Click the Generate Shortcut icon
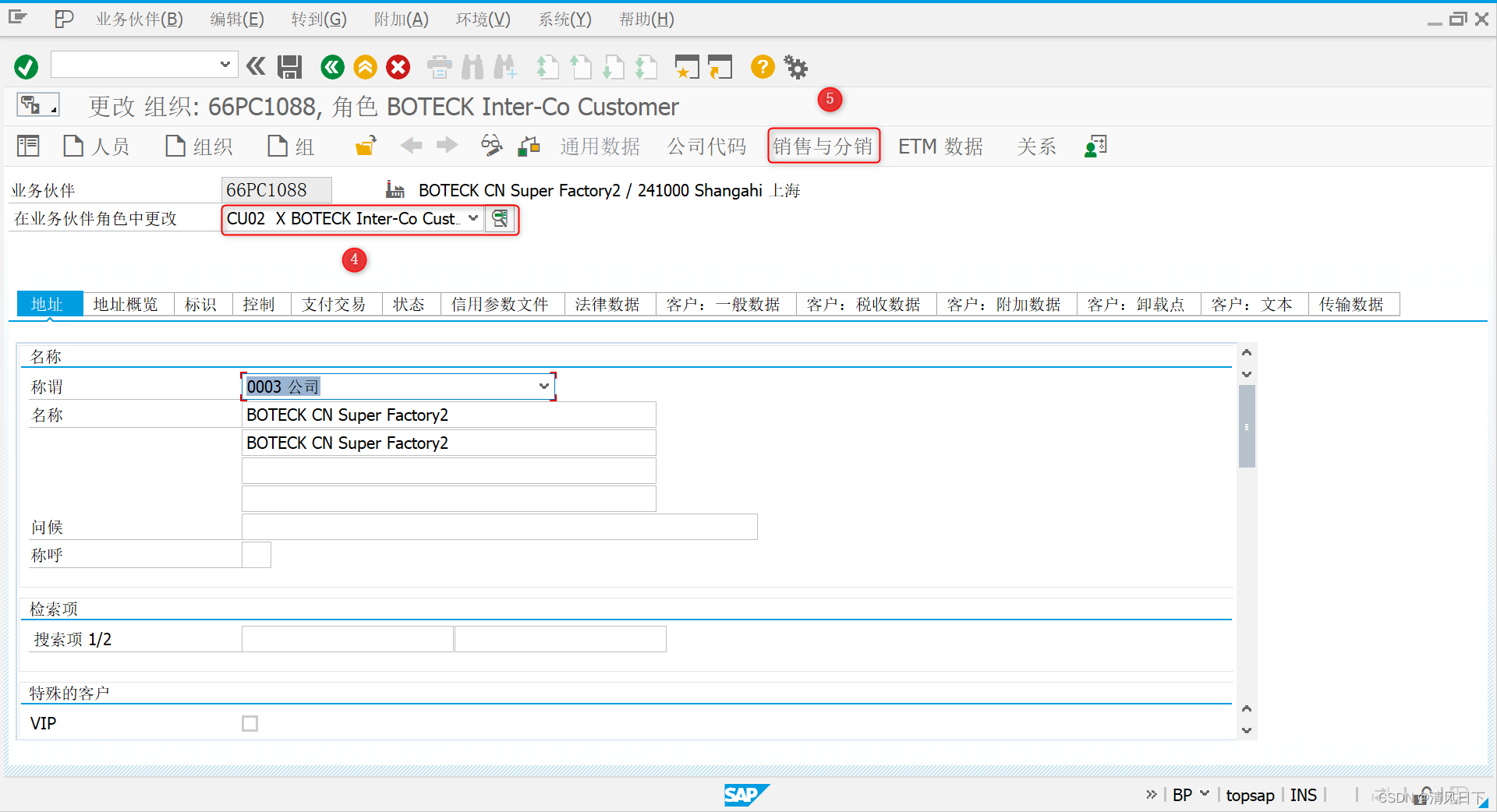 click(720, 67)
